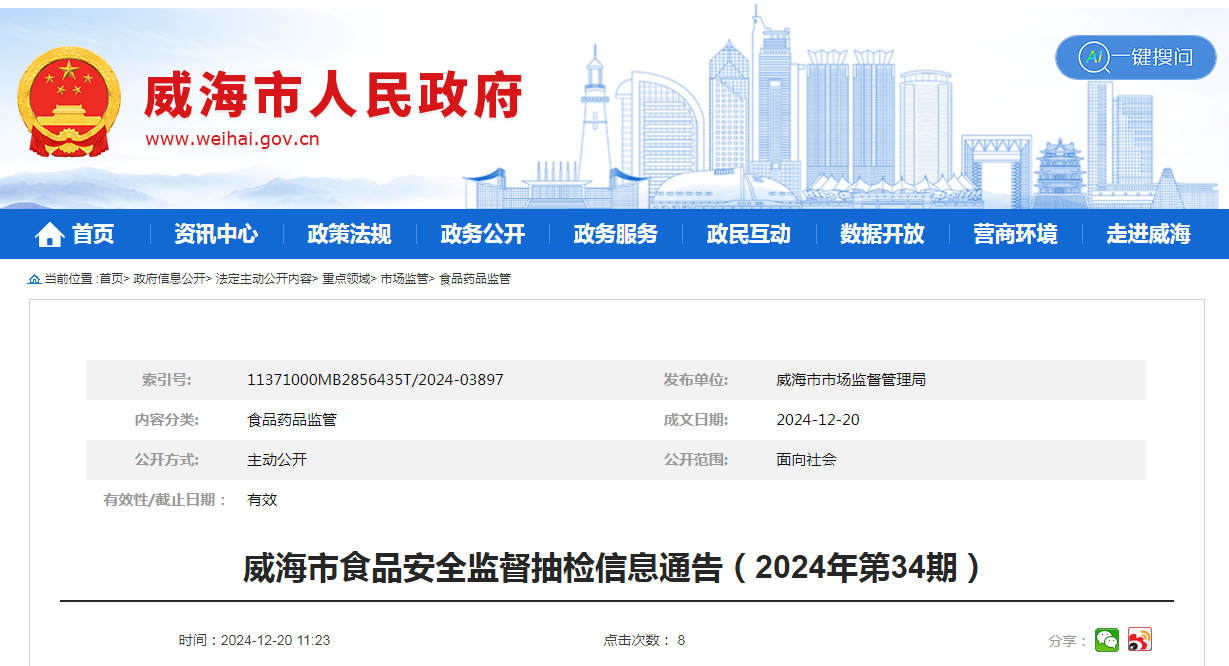Click 政府信息公开 breadcrumb link
Image resolution: width=1229 pixels, height=666 pixels.
(169, 279)
